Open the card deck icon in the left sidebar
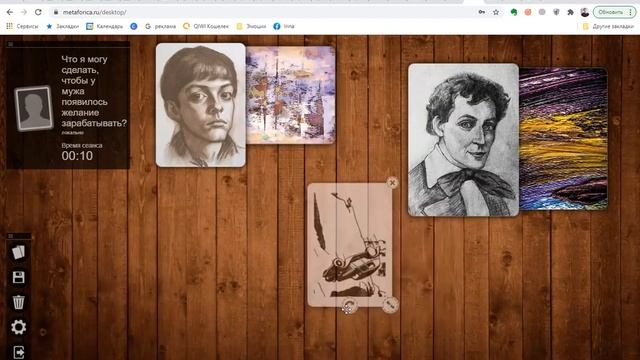Screen dimensions: 640x360 coord(18,252)
